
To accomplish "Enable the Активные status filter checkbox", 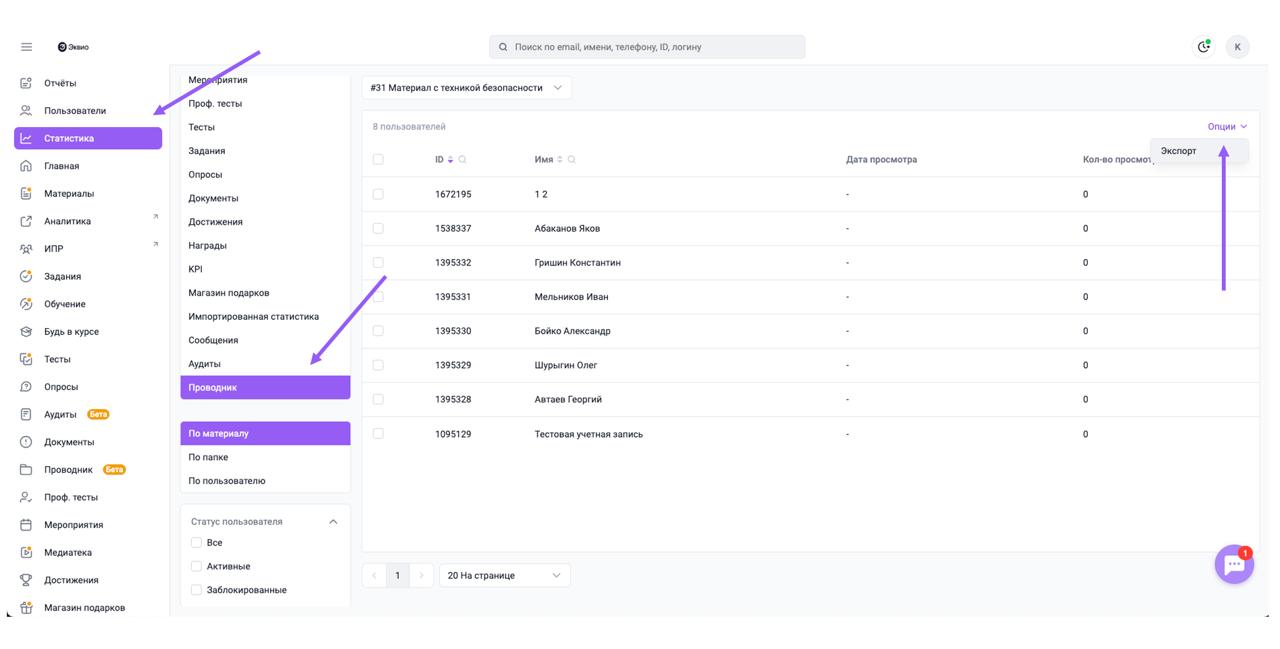I will click(196, 566).
